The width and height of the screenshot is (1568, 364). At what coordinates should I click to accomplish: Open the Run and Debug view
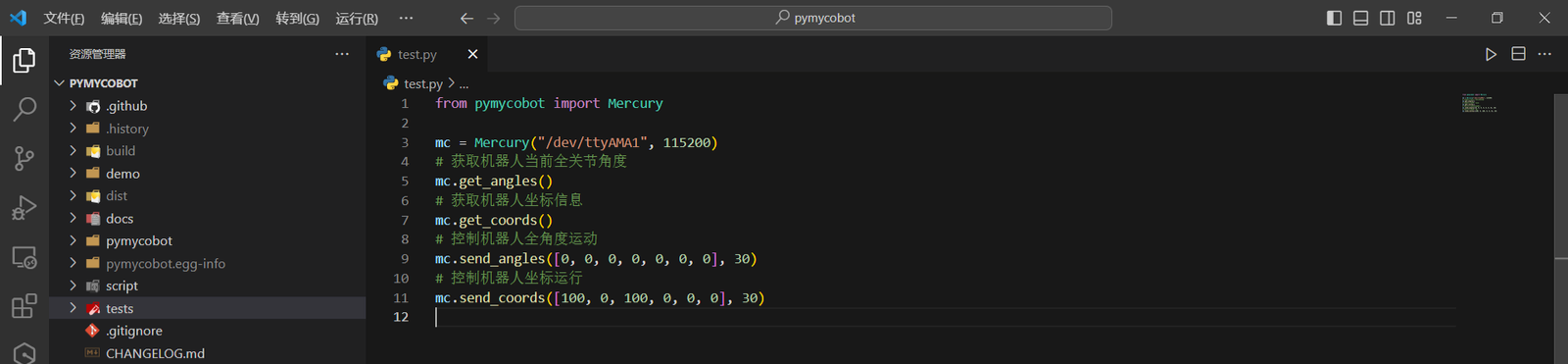(24, 207)
